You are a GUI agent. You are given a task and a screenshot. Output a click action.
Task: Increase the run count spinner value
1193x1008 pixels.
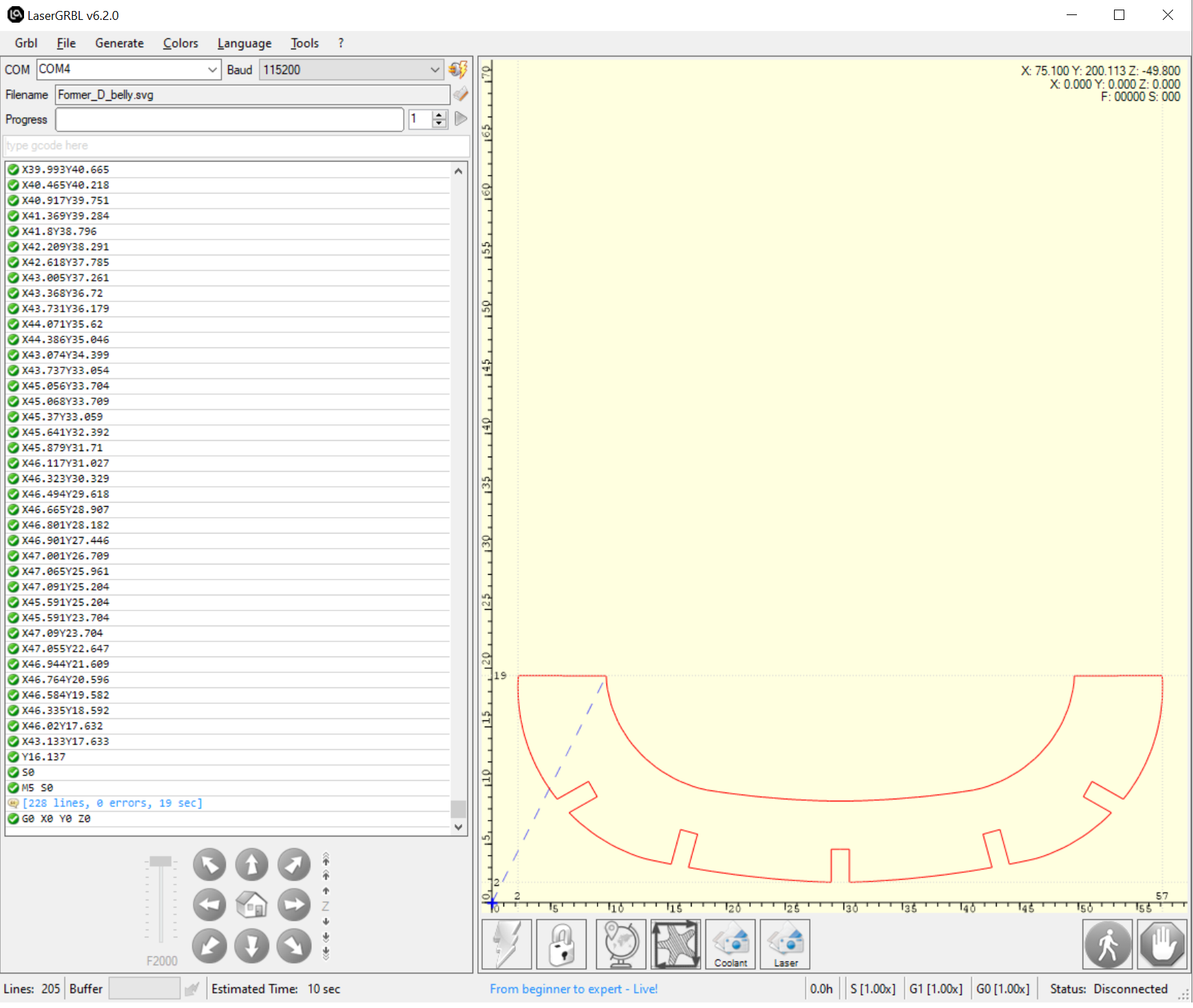(x=440, y=115)
